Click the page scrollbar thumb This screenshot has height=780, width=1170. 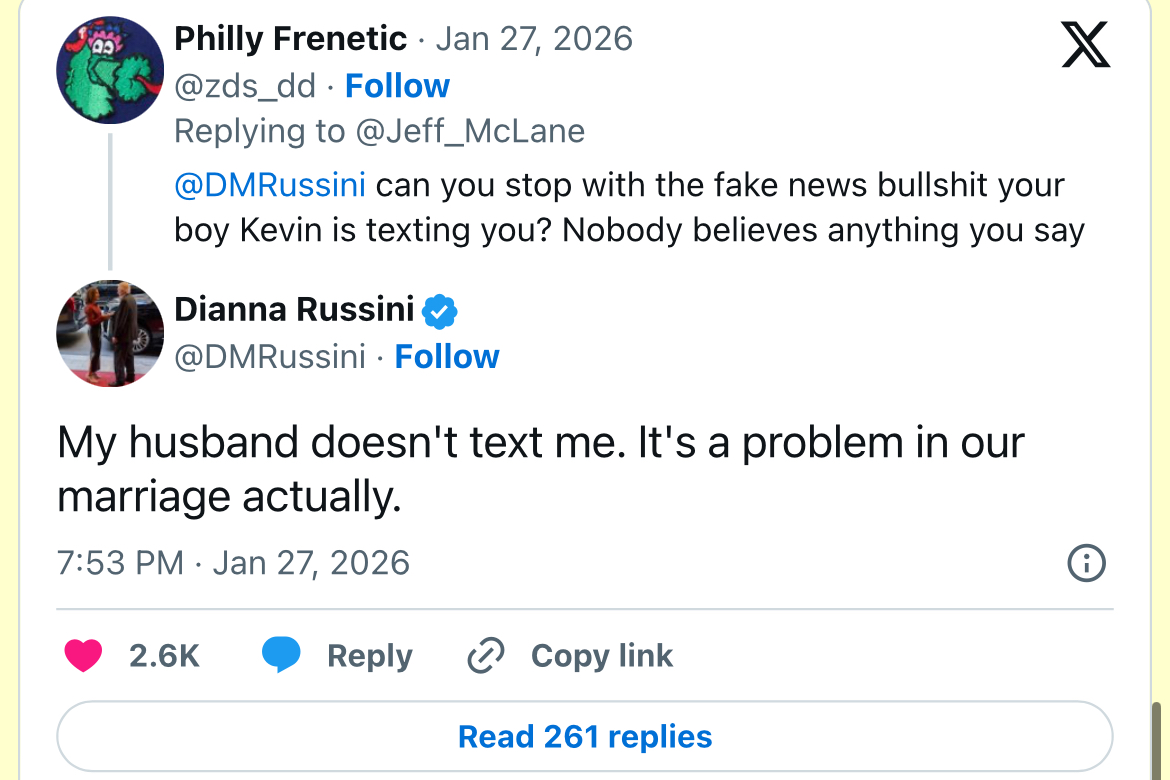point(1157,740)
